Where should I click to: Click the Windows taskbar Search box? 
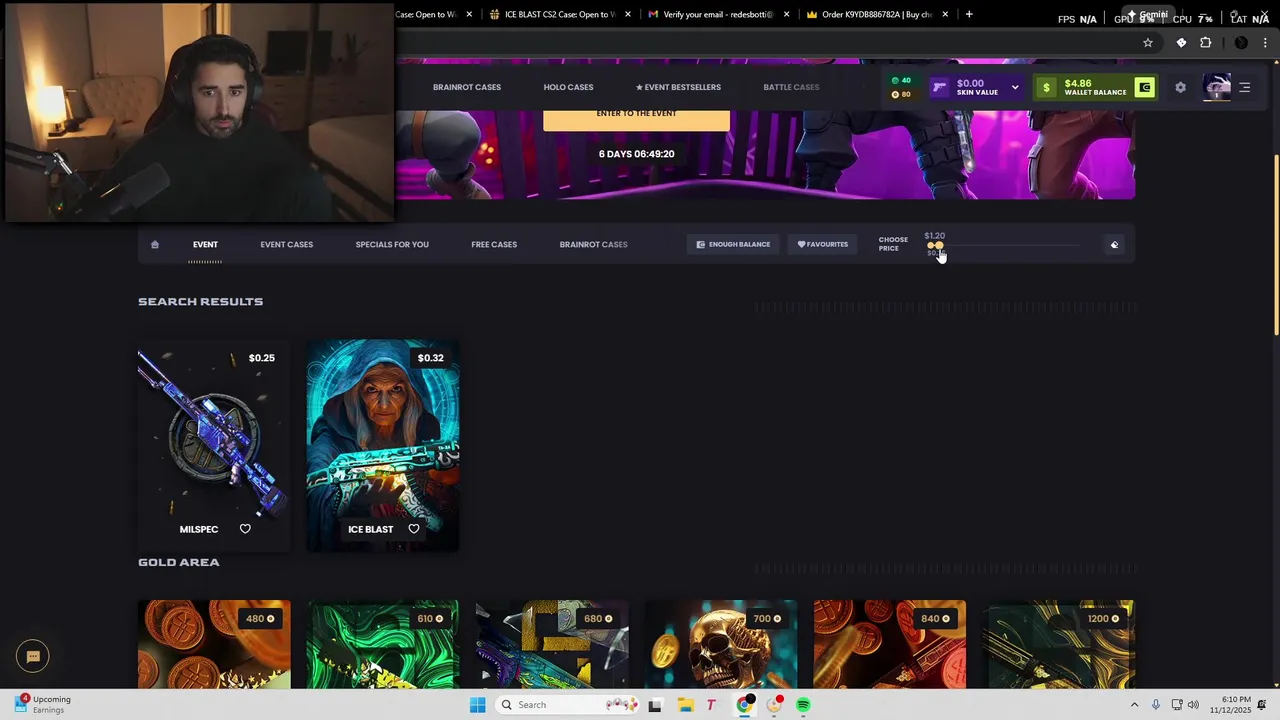(x=567, y=705)
